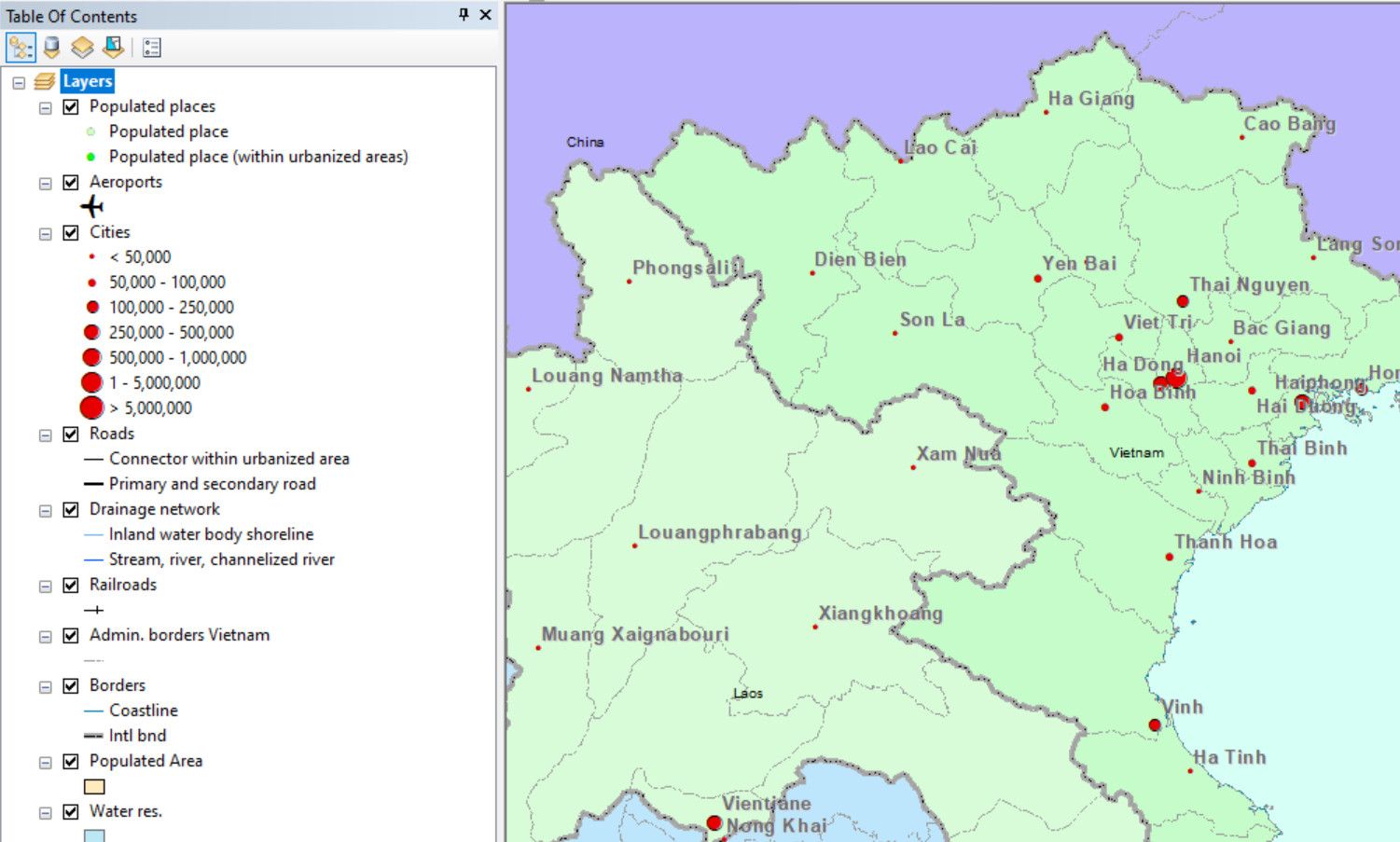Select the Layers group icon

pyautogui.click(x=43, y=81)
